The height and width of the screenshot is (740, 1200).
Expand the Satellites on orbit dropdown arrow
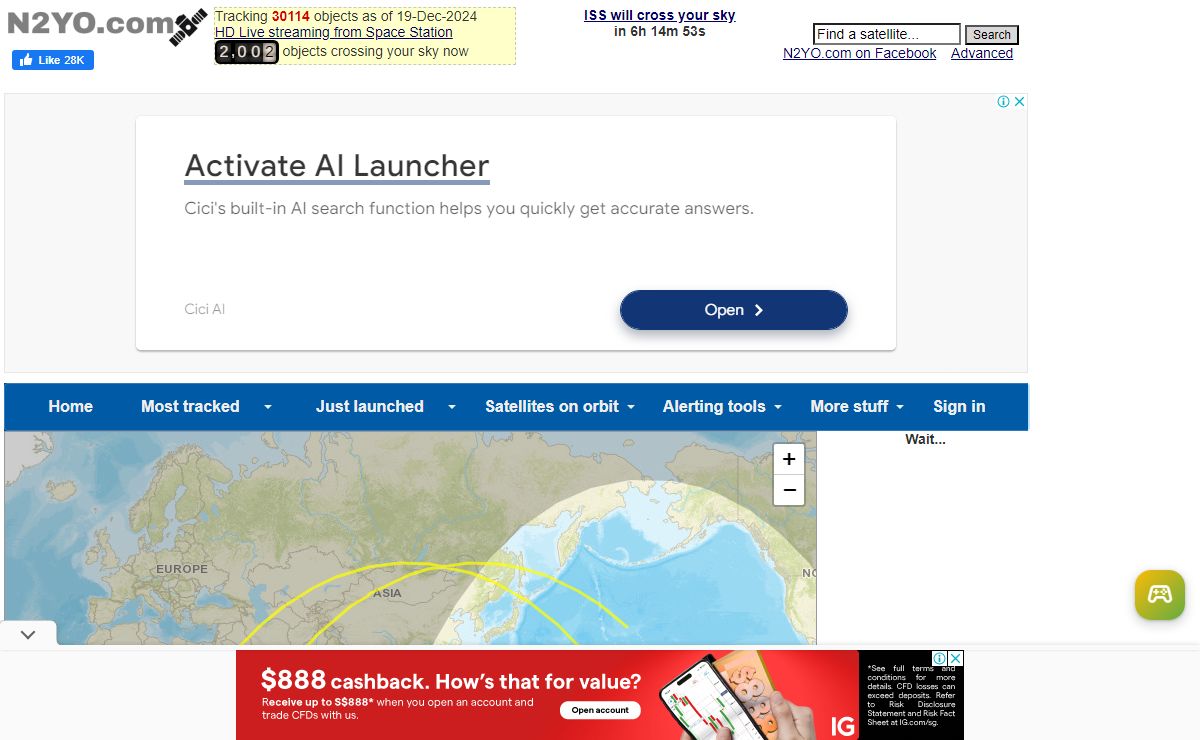click(x=631, y=407)
